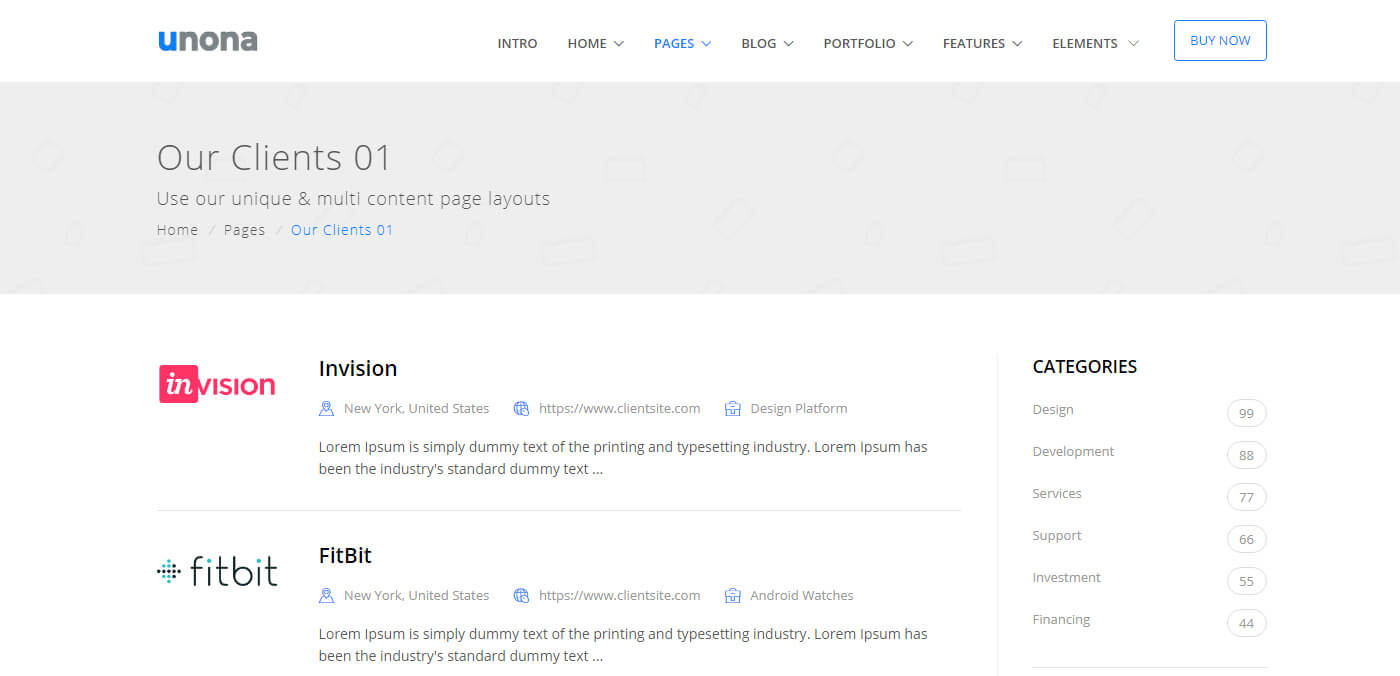
Task: Go to the Intro menu item
Action: coord(517,43)
